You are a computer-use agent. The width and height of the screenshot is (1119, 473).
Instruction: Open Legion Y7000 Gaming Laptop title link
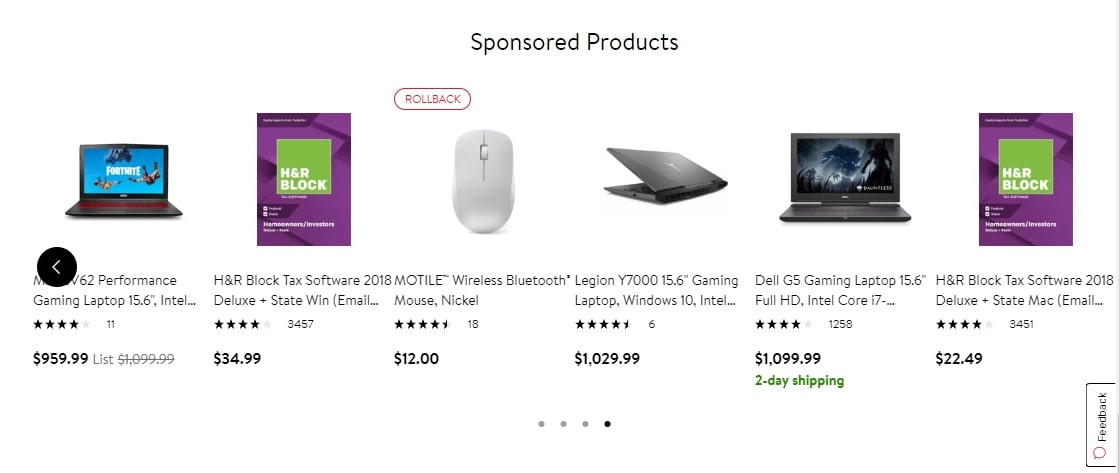656,290
